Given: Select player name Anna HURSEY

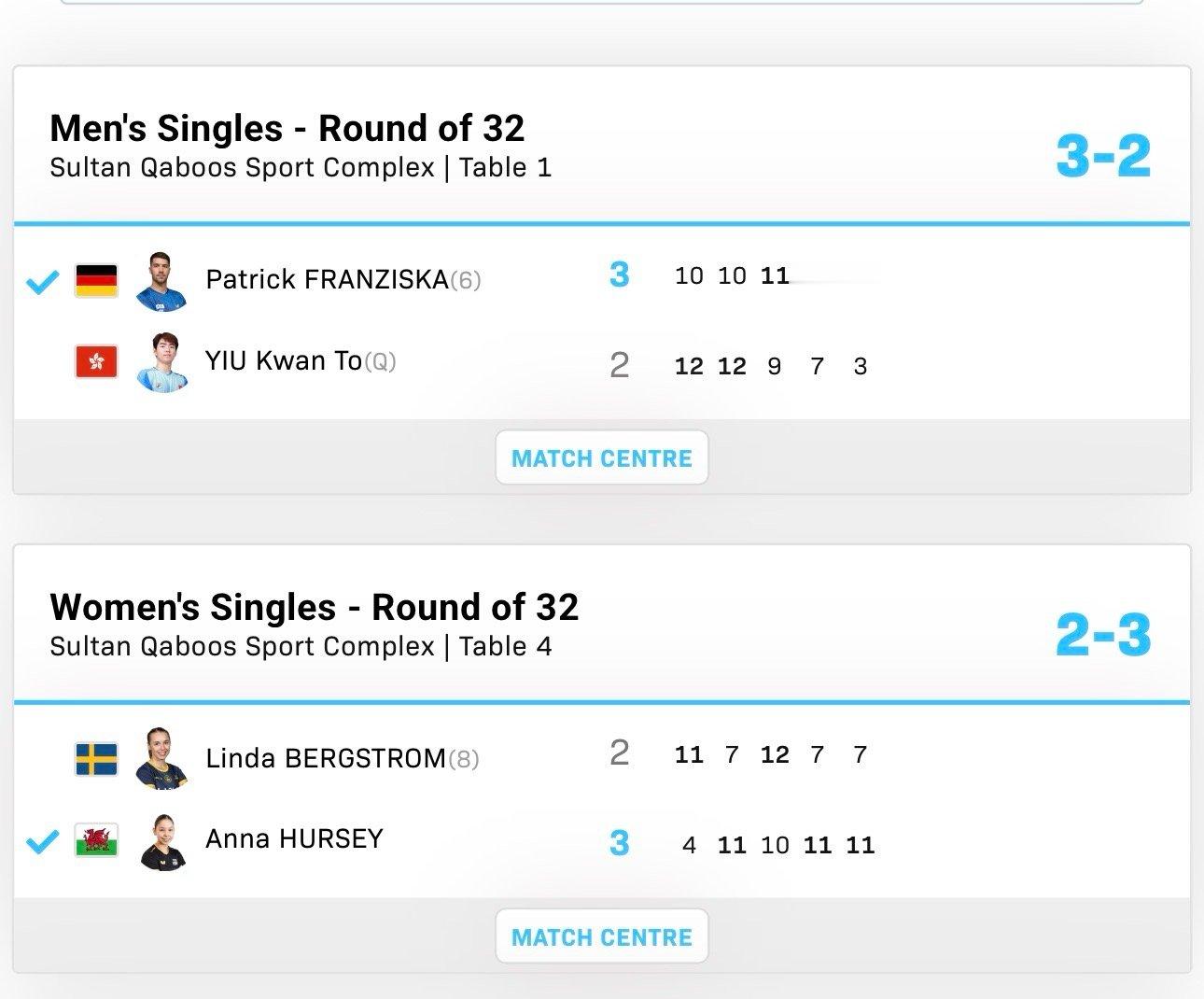Looking at the screenshot, I should pyautogui.click(x=294, y=838).
